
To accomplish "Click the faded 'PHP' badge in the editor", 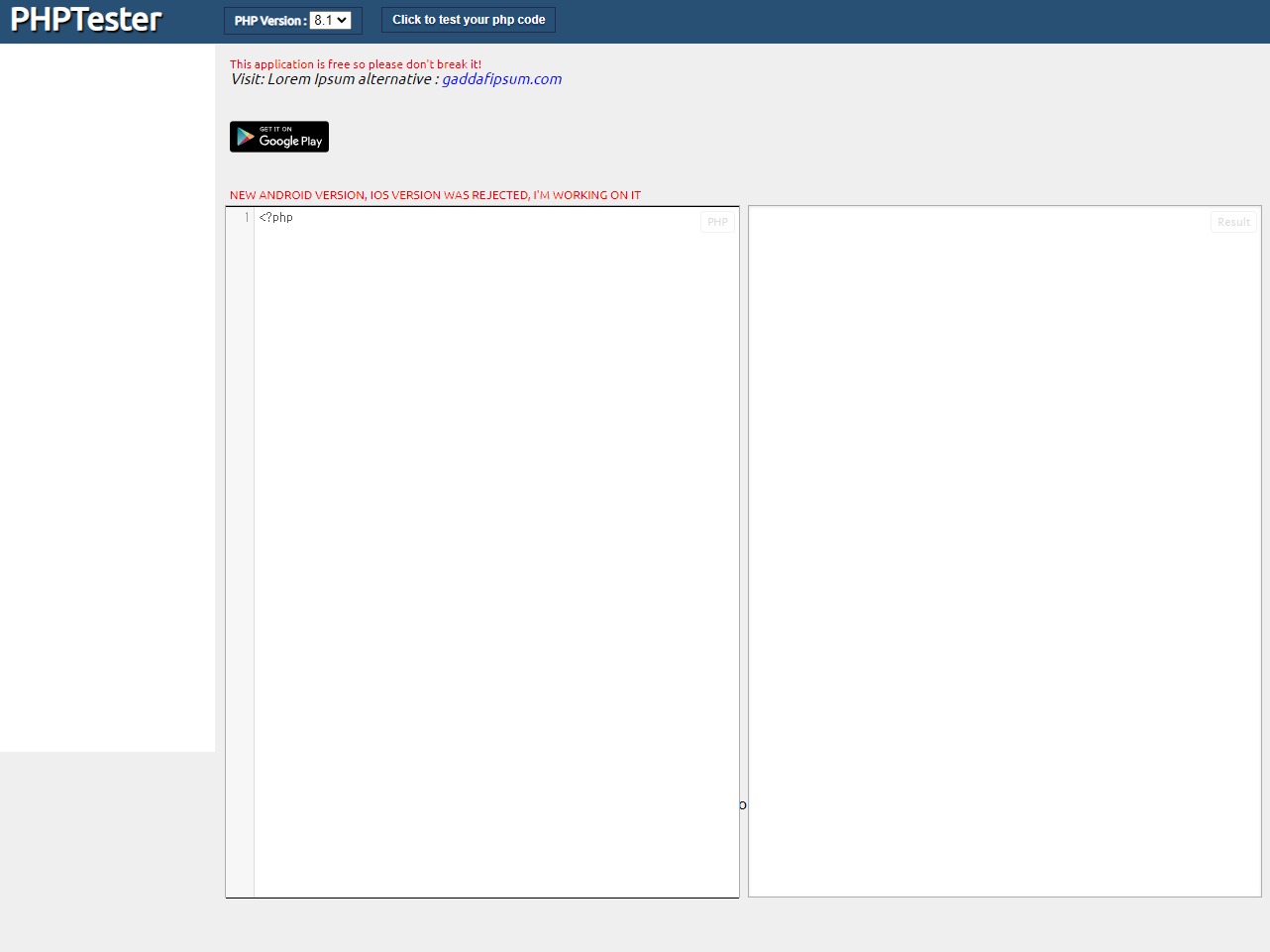I will [717, 222].
